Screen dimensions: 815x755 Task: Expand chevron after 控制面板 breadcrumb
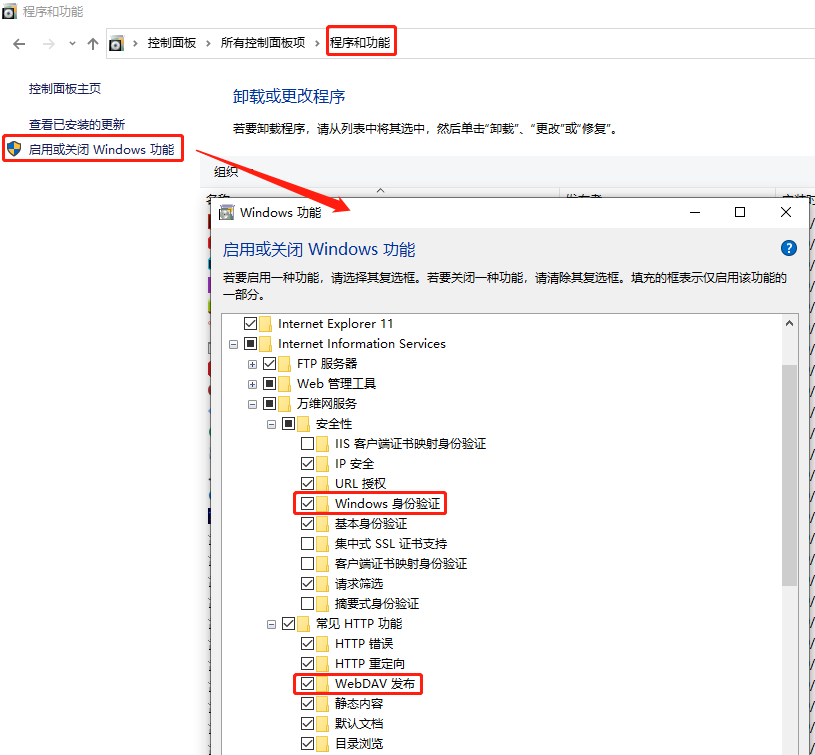point(208,43)
